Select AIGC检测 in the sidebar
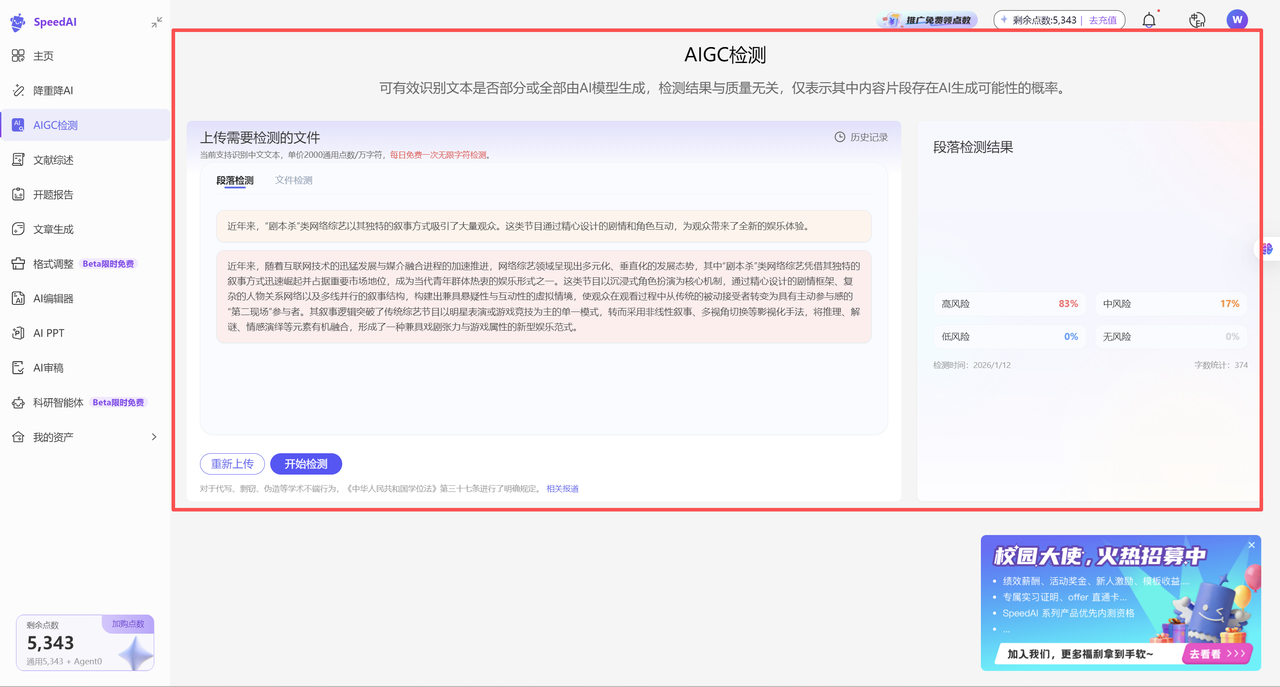Image resolution: width=1280 pixels, height=687 pixels. (x=85, y=125)
